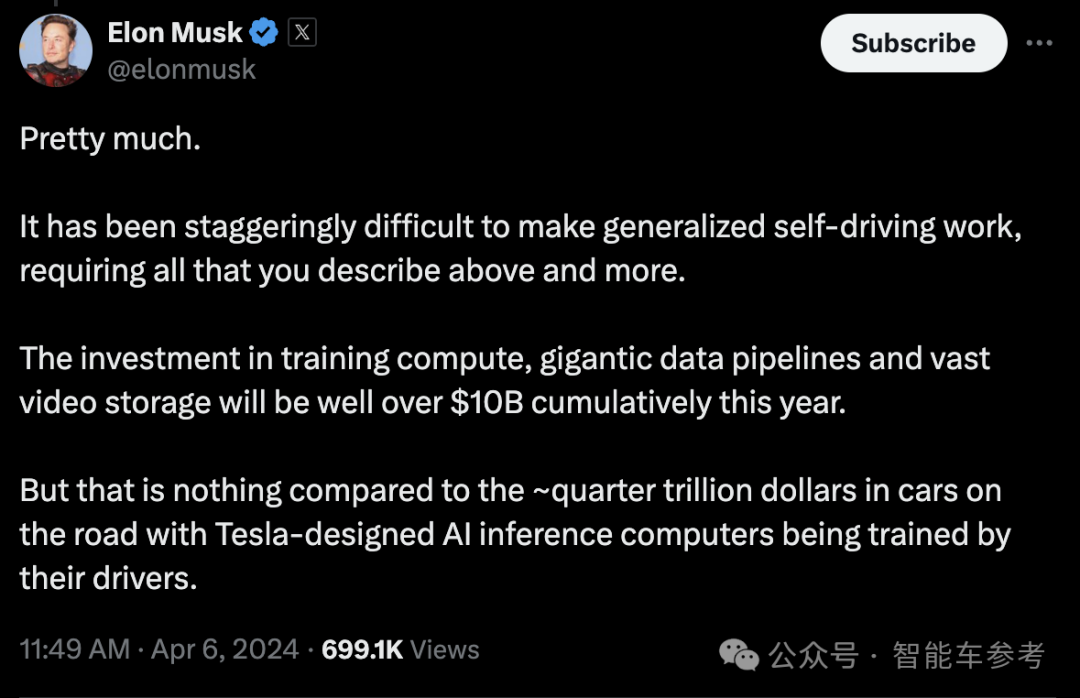Click the blue verified checkmark badge
Image resolution: width=1080 pixels, height=698 pixels.
[x=264, y=33]
